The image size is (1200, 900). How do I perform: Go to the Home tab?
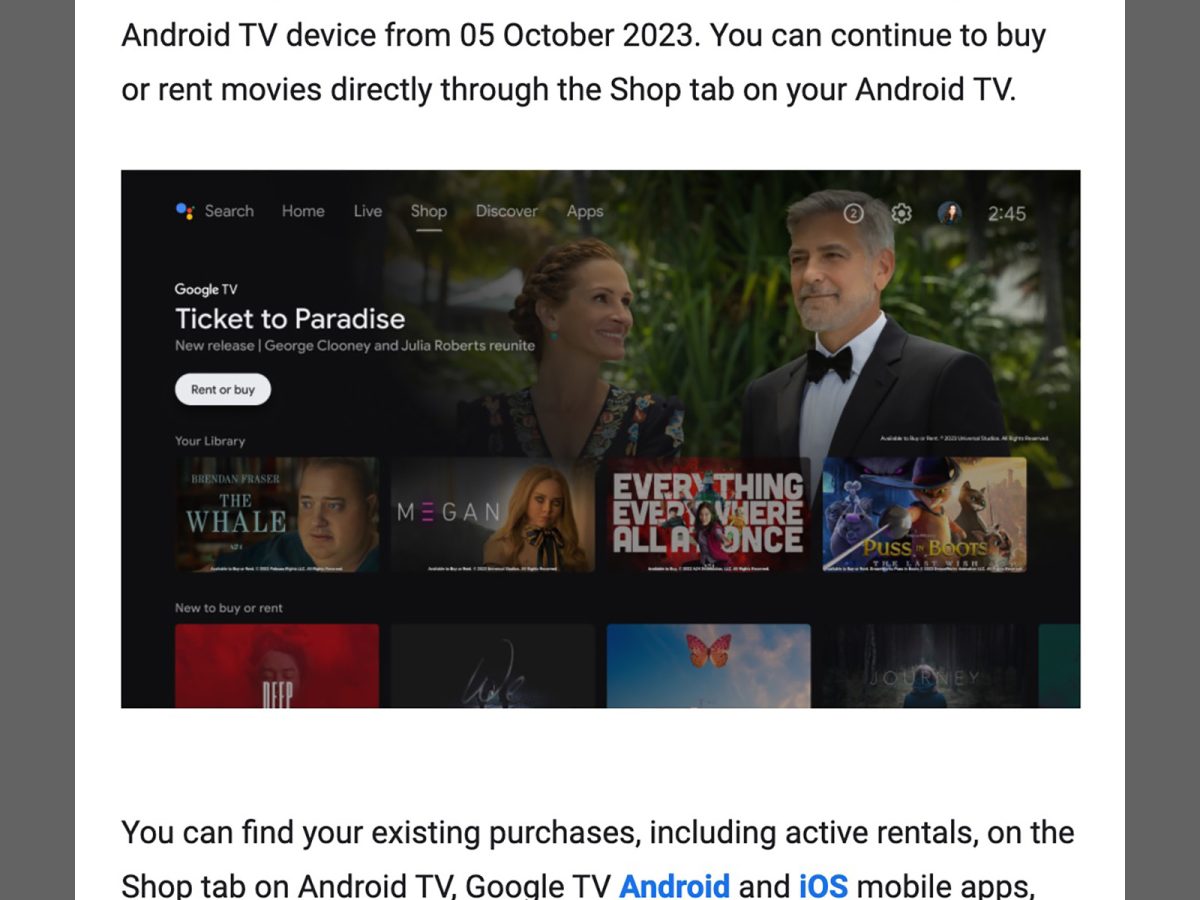coord(303,211)
